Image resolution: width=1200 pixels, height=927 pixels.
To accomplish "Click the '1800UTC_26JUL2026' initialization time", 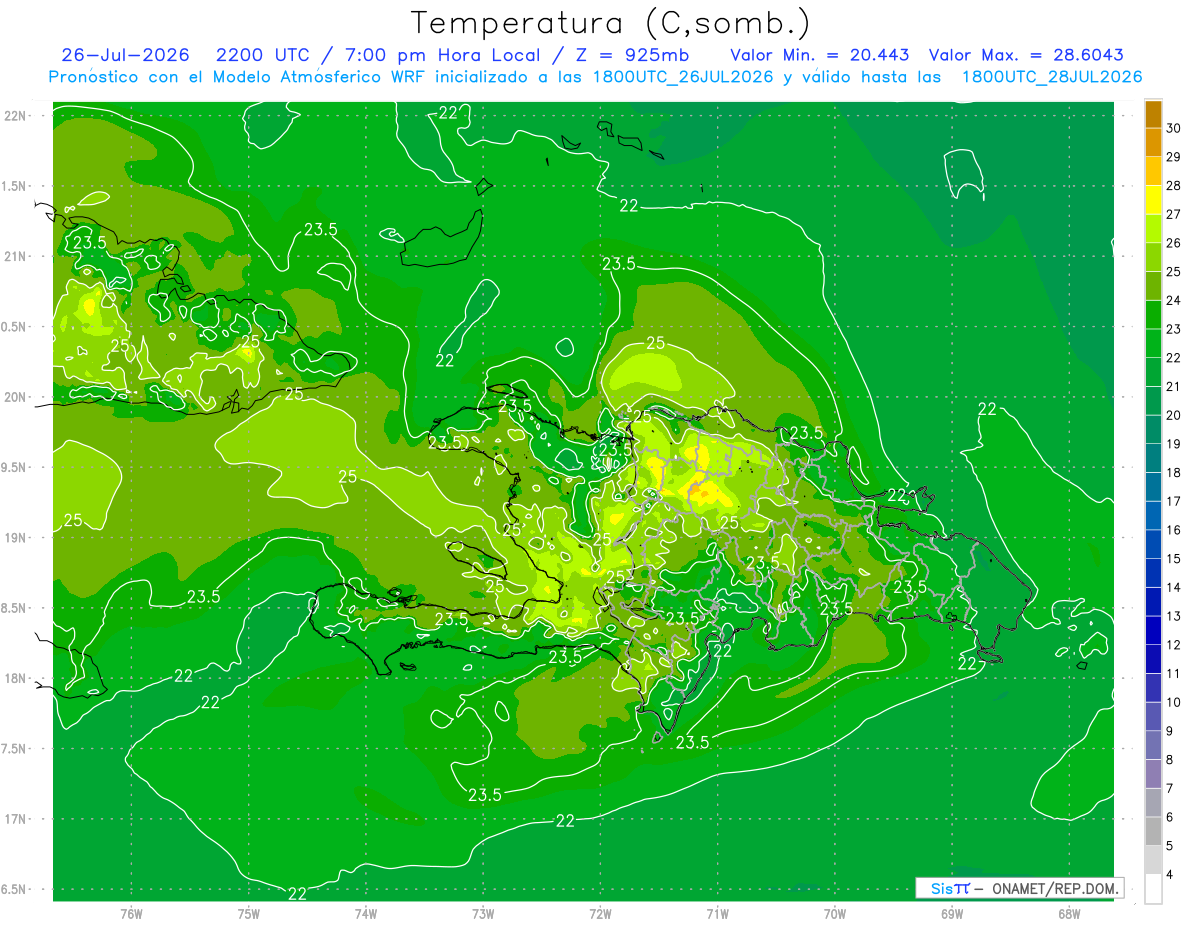I will pos(684,77).
